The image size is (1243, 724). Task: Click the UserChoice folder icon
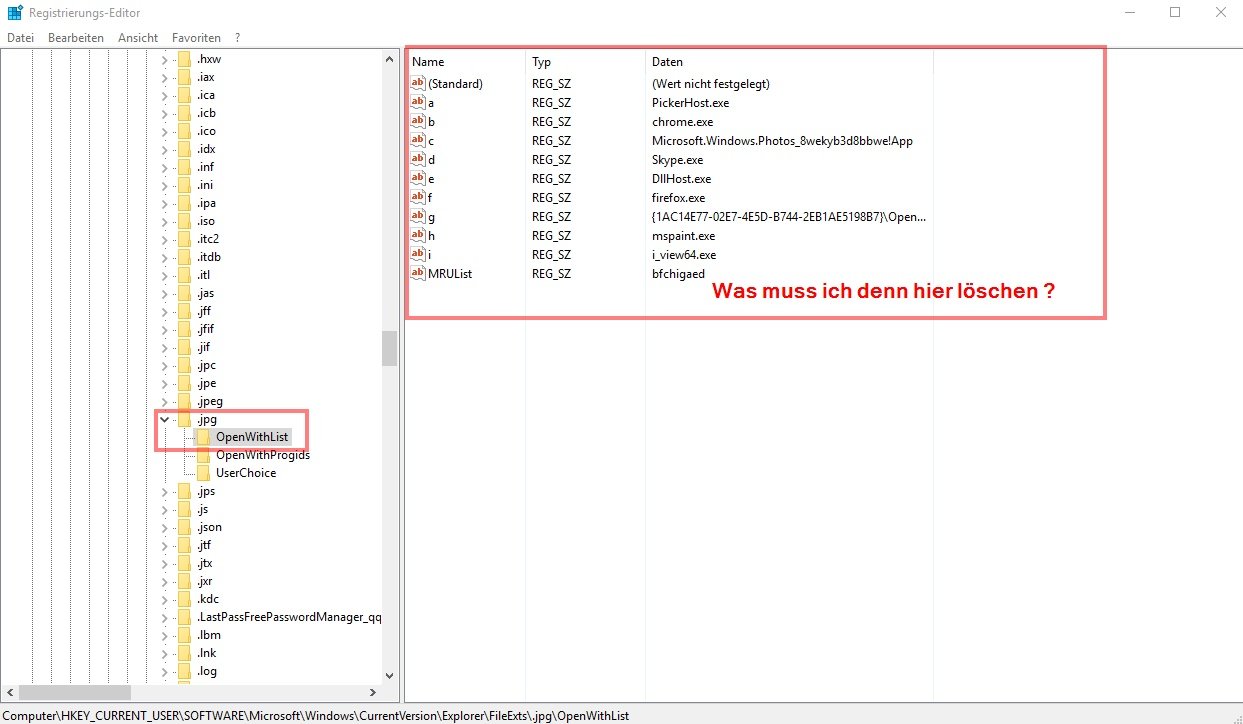point(203,473)
